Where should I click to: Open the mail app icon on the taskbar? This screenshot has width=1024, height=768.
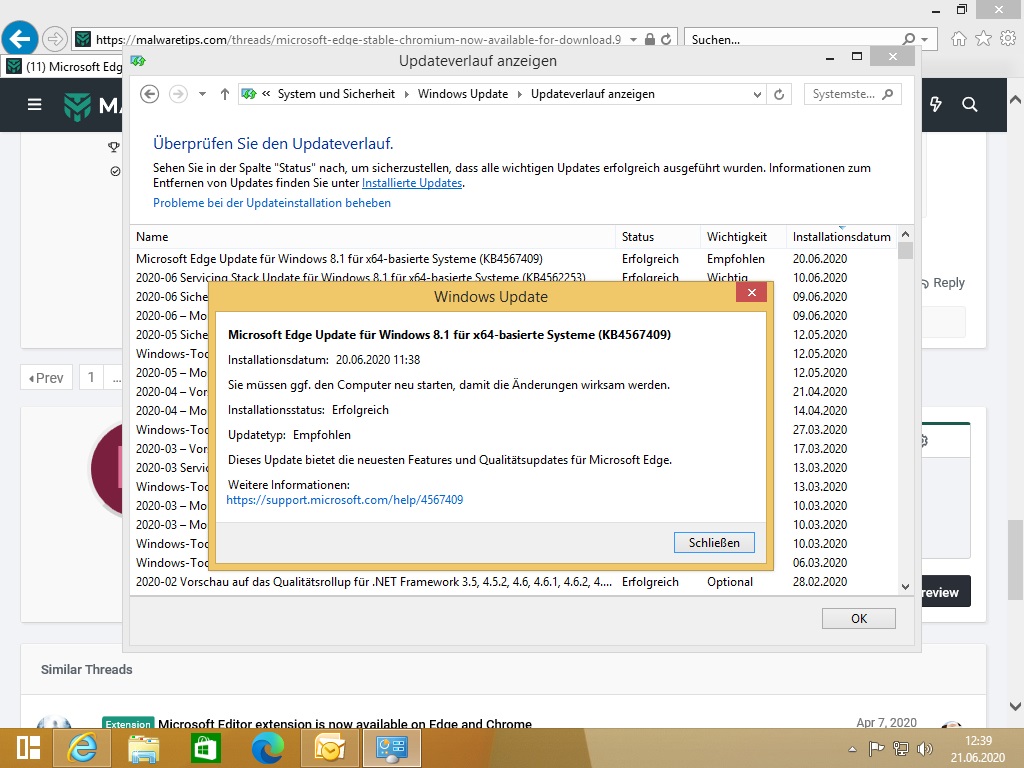point(330,748)
